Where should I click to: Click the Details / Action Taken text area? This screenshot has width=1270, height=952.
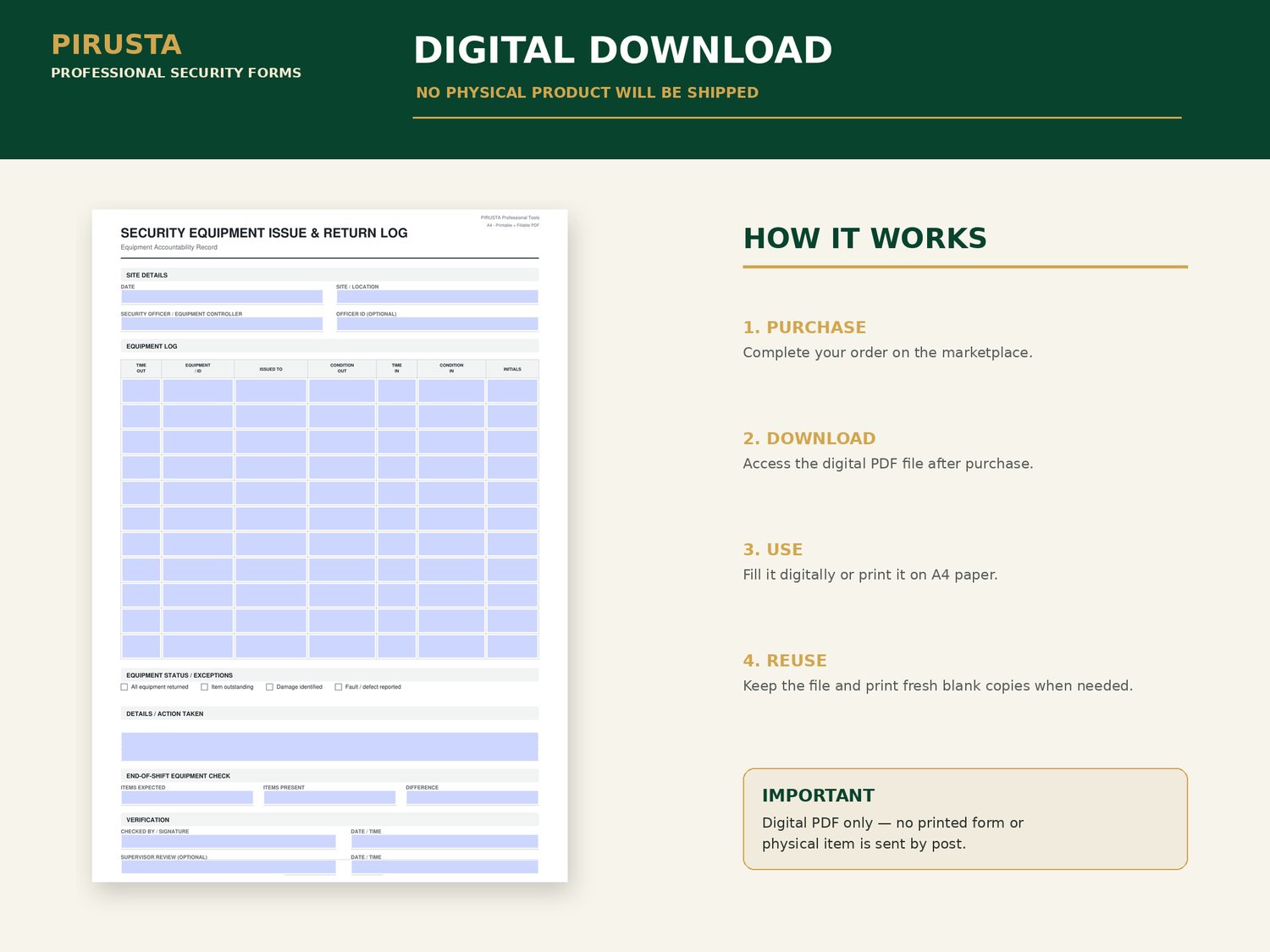click(x=329, y=746)
